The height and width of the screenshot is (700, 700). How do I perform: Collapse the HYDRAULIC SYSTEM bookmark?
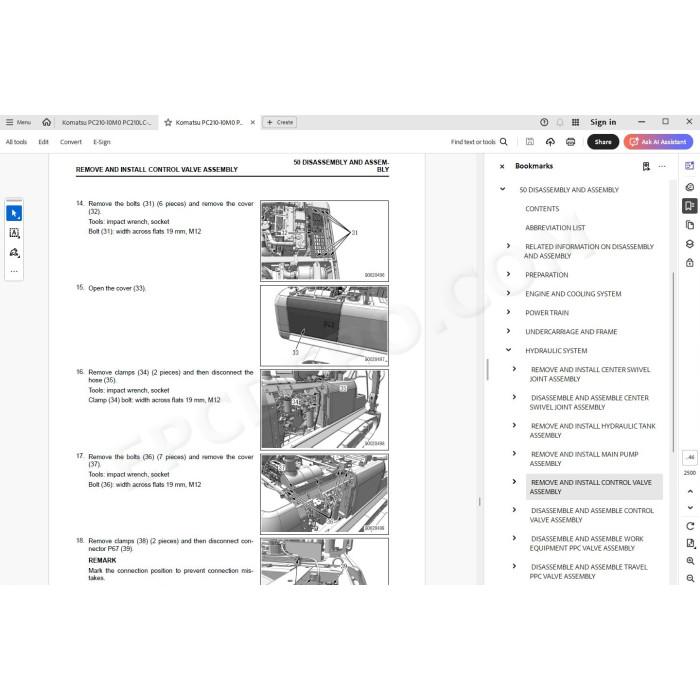[508, 350]
